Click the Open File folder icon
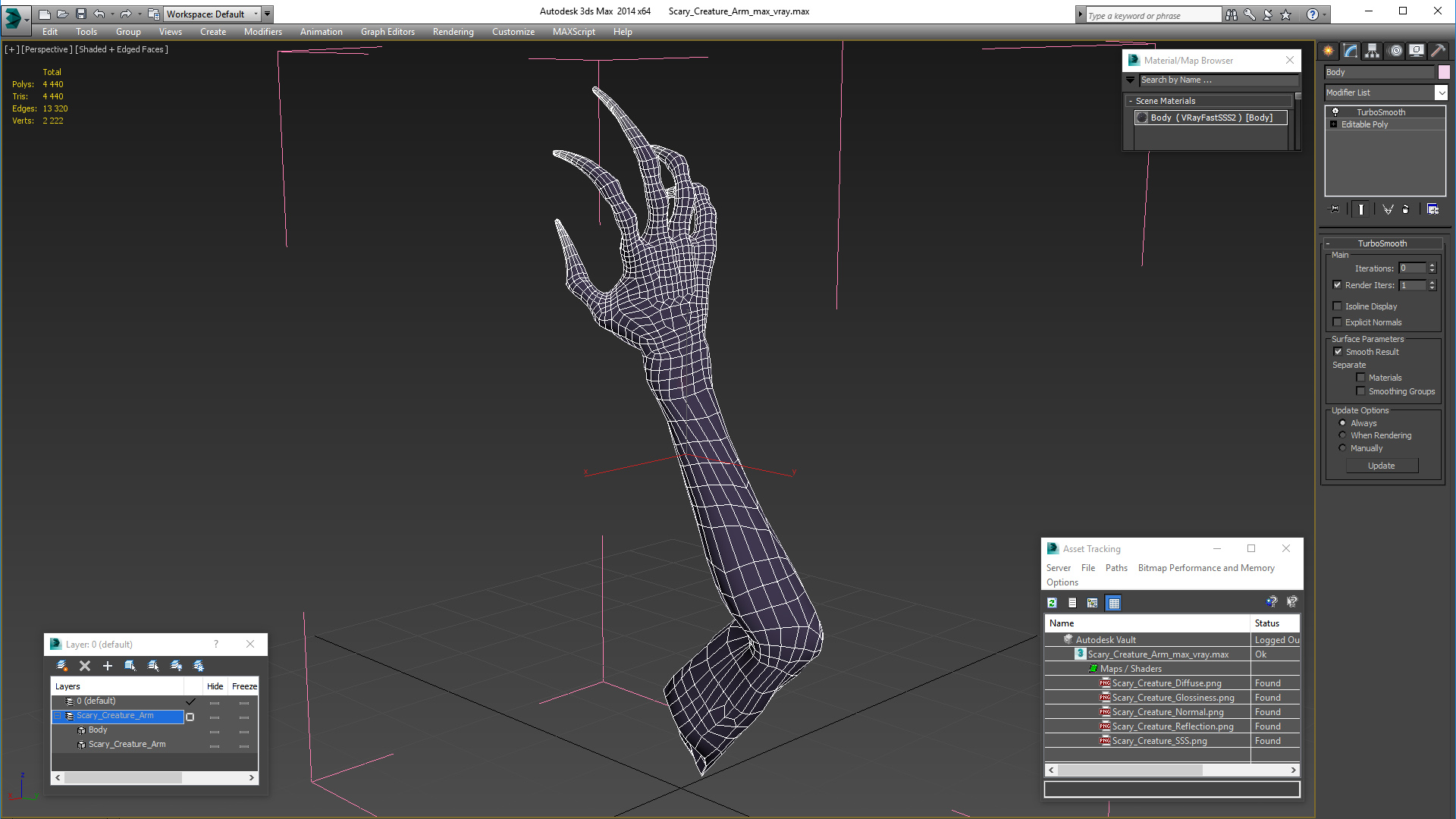The height and width of the screenshot is (819, 1456). [x=63, y=14]
